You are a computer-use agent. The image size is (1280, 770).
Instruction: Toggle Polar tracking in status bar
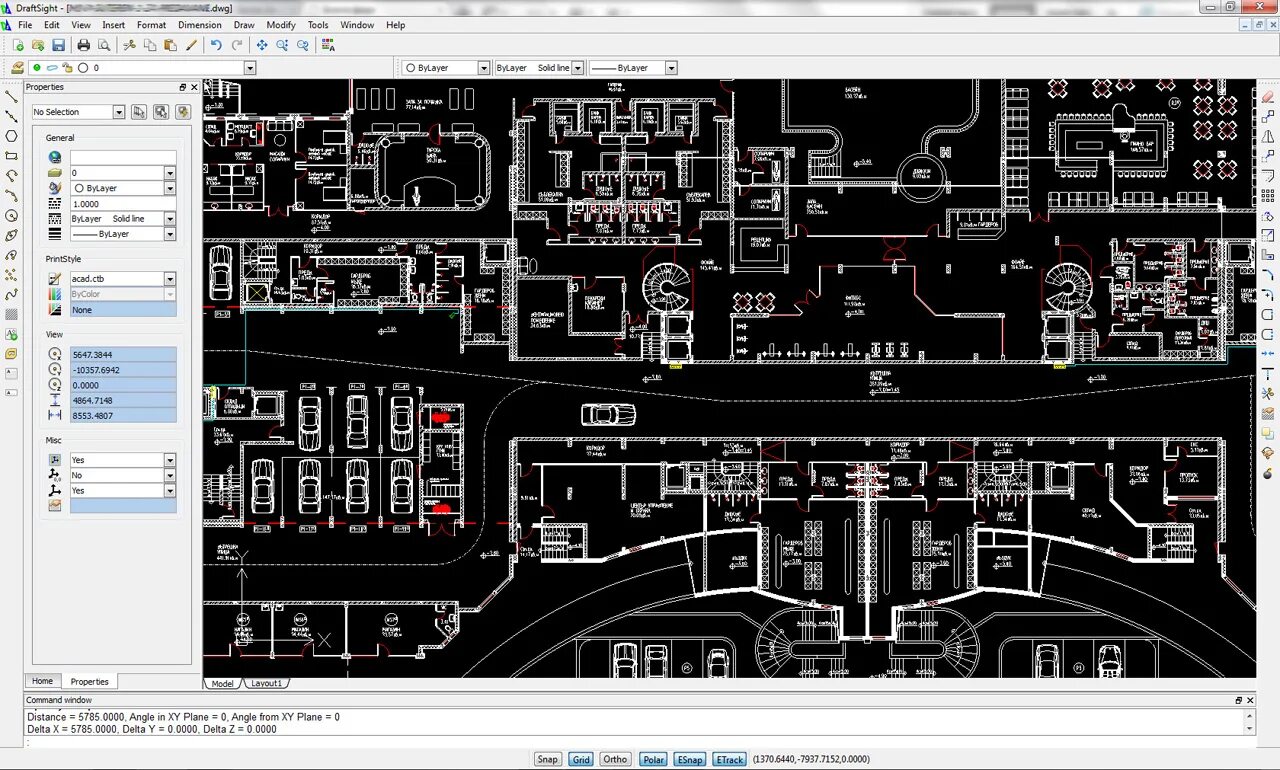[x=653, y=759]
